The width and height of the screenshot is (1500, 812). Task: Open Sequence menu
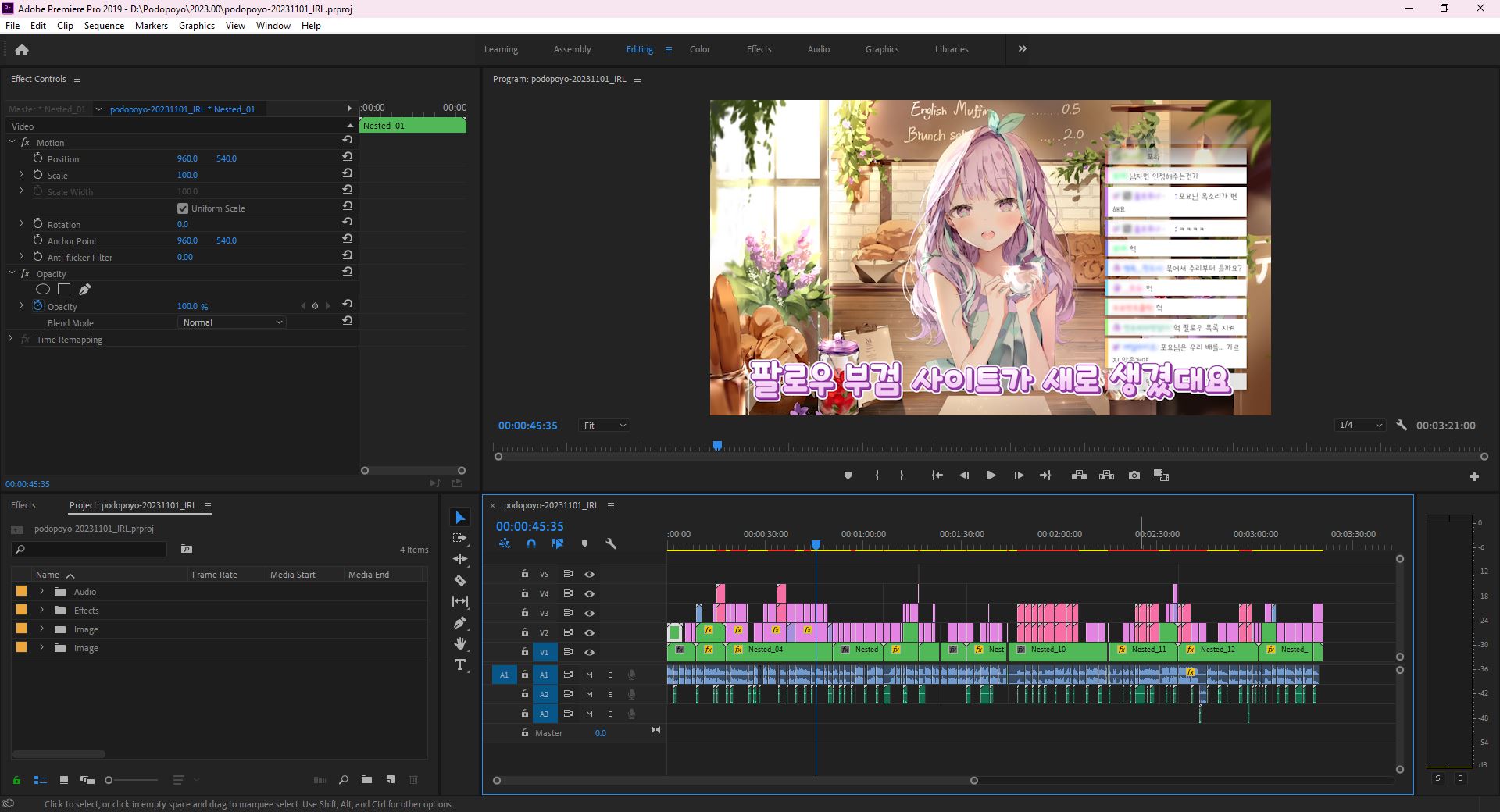pos(104,25)
